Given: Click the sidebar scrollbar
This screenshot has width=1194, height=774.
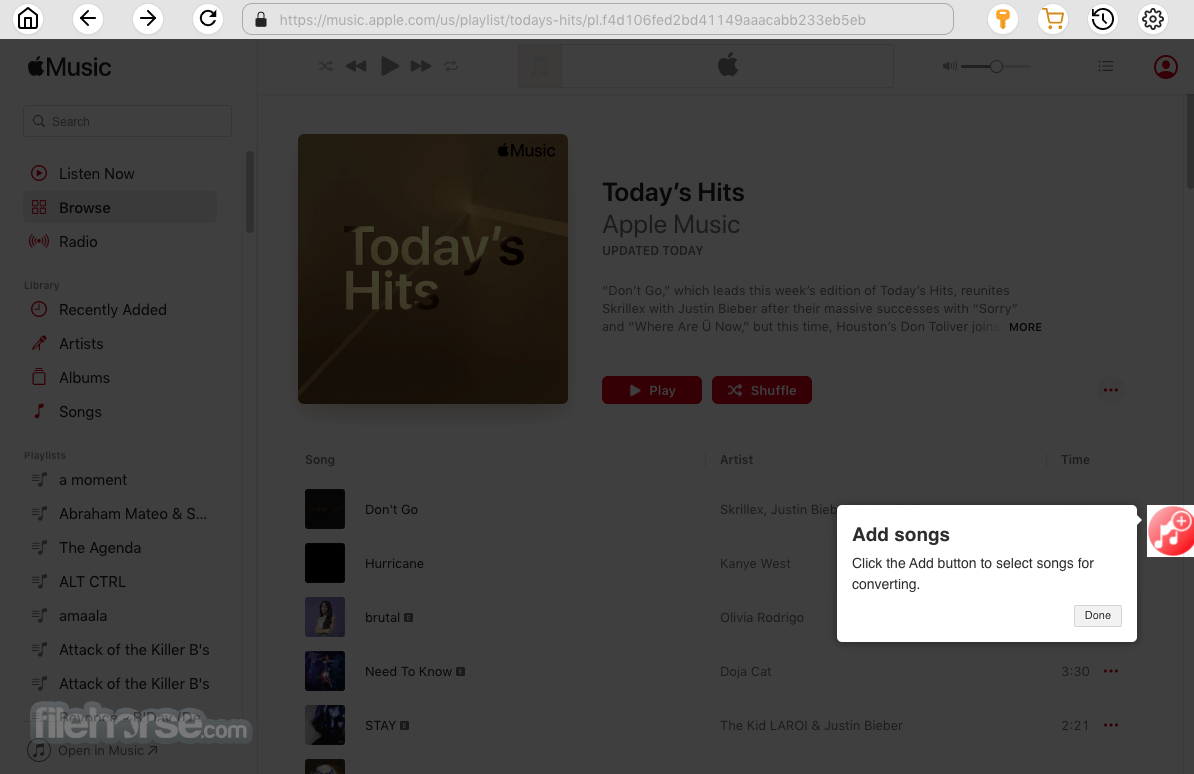Looking at the screenshot, I should [249, 192].
